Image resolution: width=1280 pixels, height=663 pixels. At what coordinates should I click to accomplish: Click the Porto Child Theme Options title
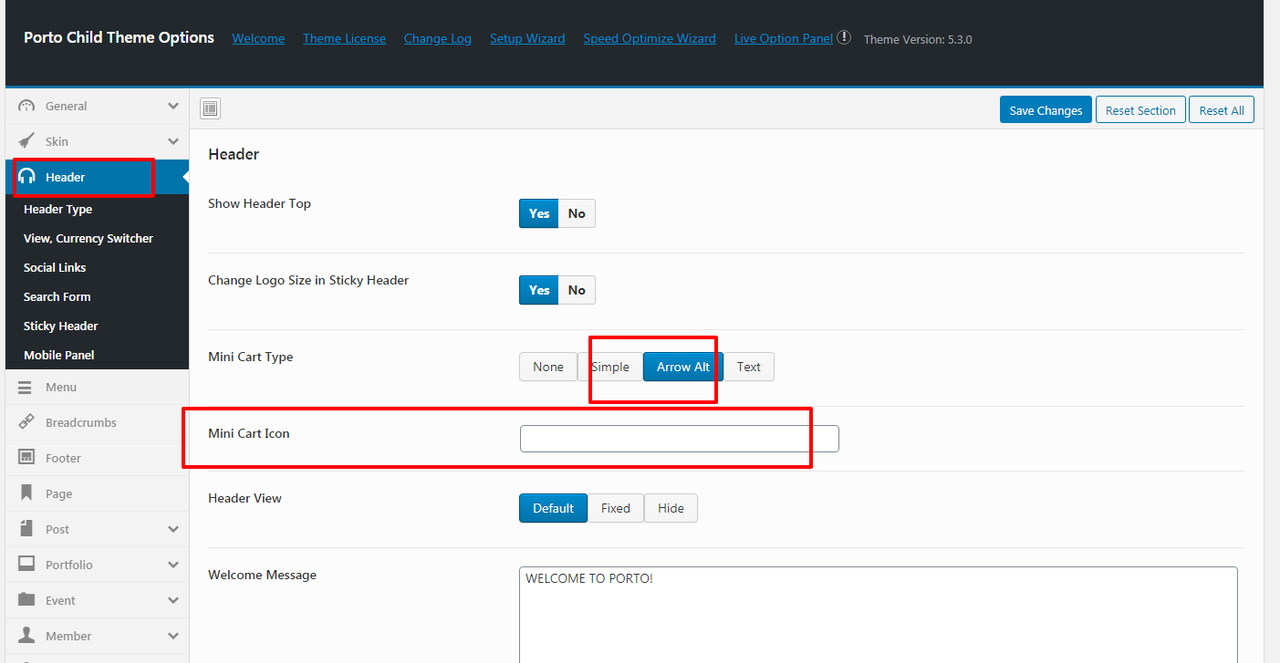tap(119, 37)
